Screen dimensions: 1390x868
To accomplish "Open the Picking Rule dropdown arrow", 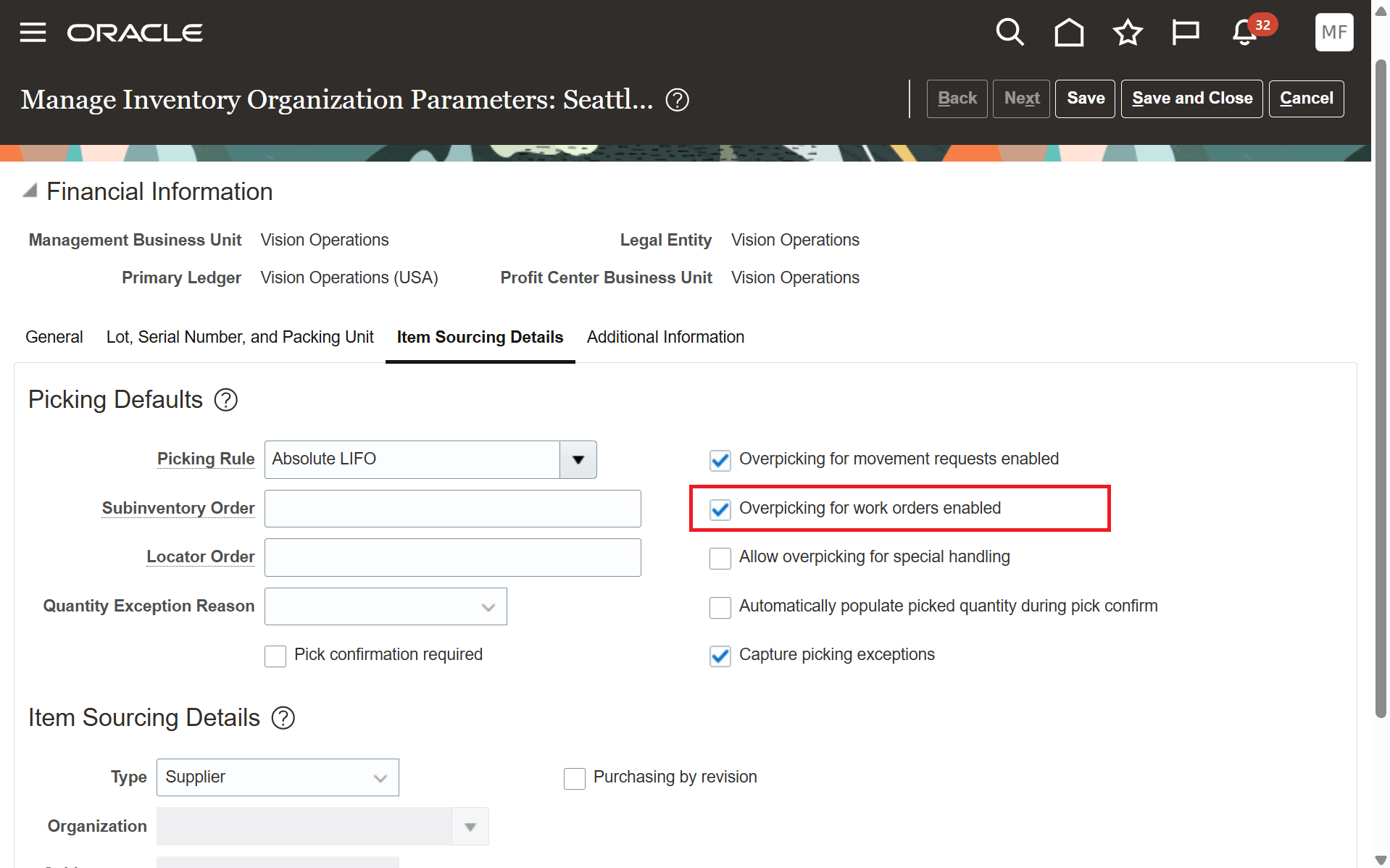I will pos(578,459).
